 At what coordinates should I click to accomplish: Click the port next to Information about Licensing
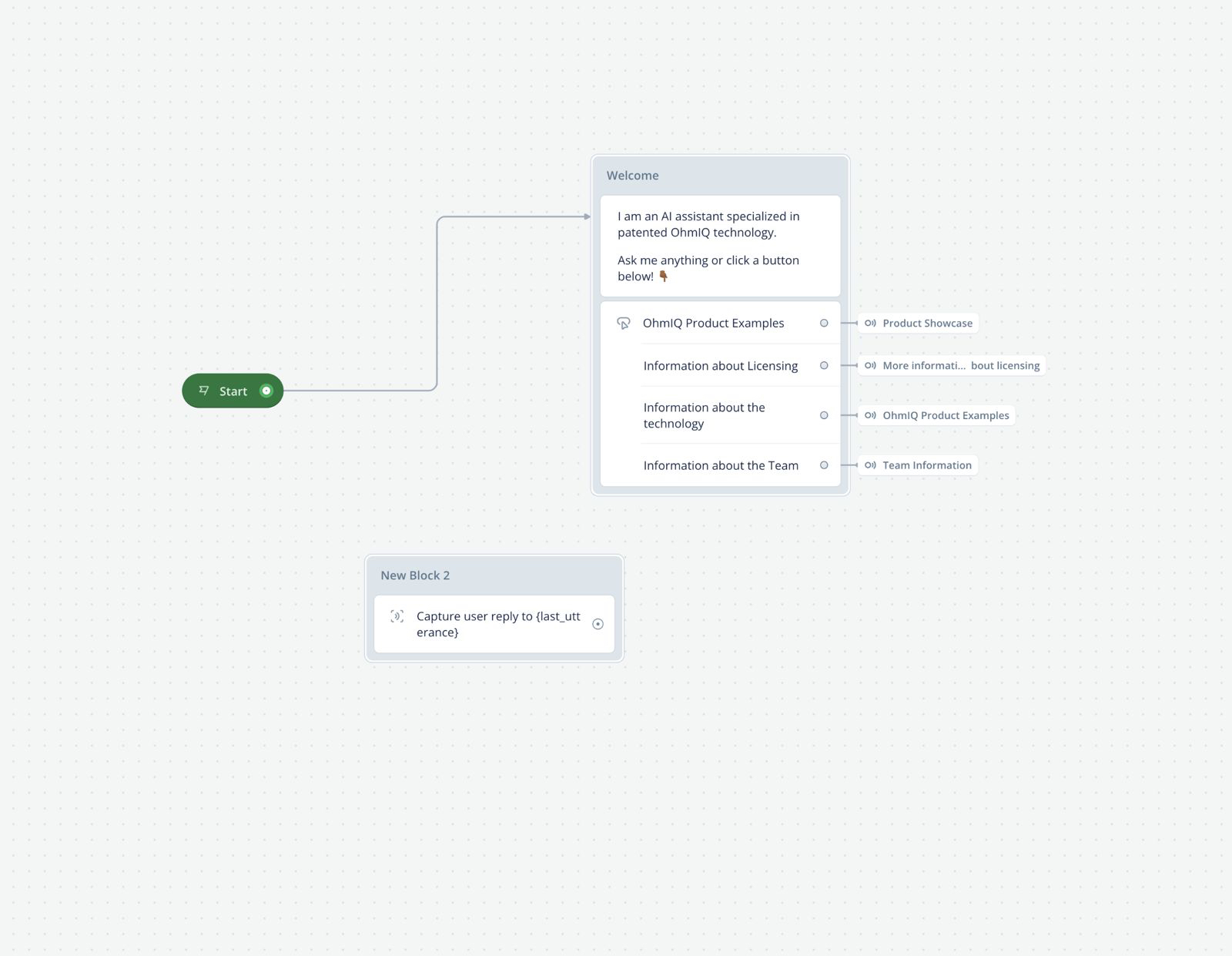point(824,365)
